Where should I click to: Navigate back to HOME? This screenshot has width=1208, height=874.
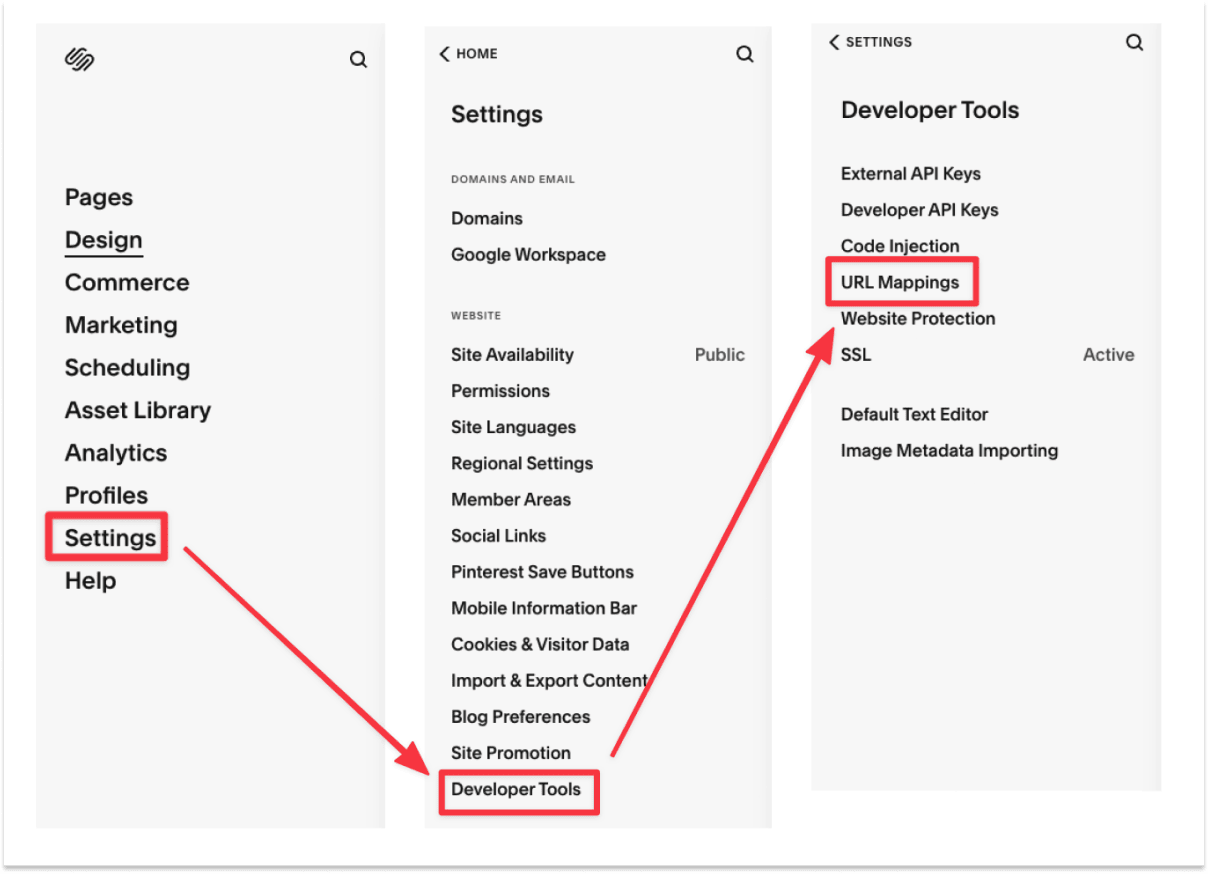point(469,53)
